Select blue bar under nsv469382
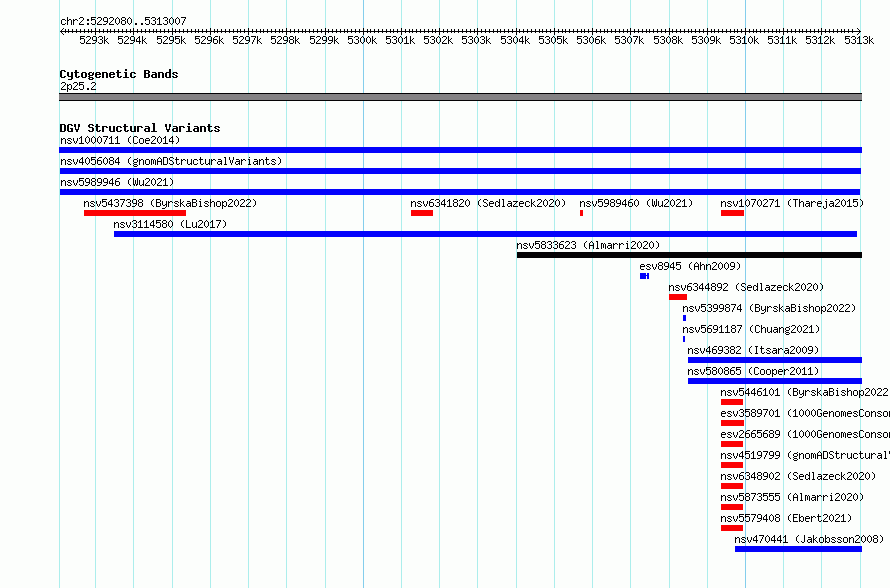This screenshot has height=588, width=890. tap(775, 360)
